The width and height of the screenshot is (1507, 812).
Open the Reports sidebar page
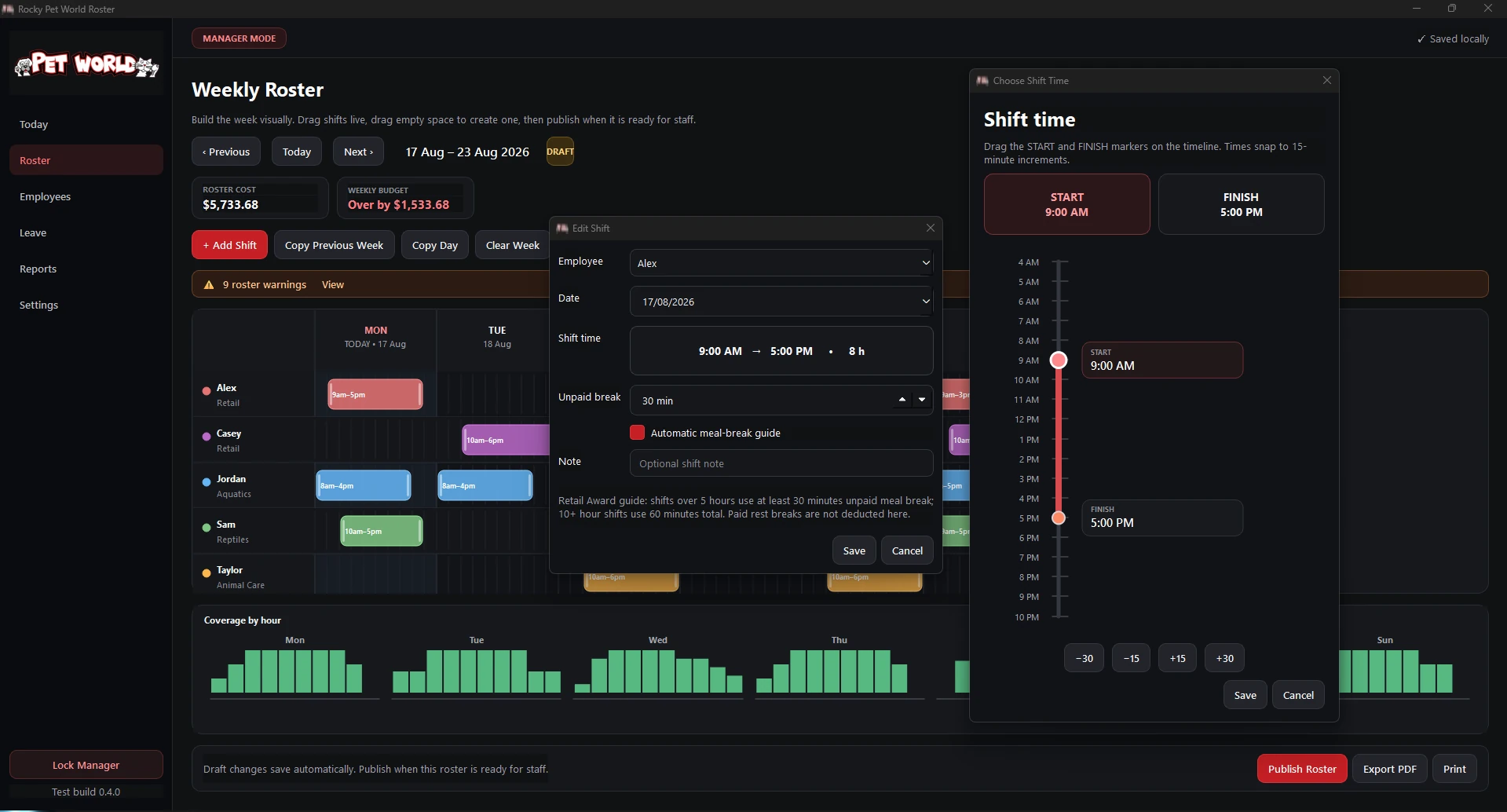pyautogui.click(x=86, y=269)
